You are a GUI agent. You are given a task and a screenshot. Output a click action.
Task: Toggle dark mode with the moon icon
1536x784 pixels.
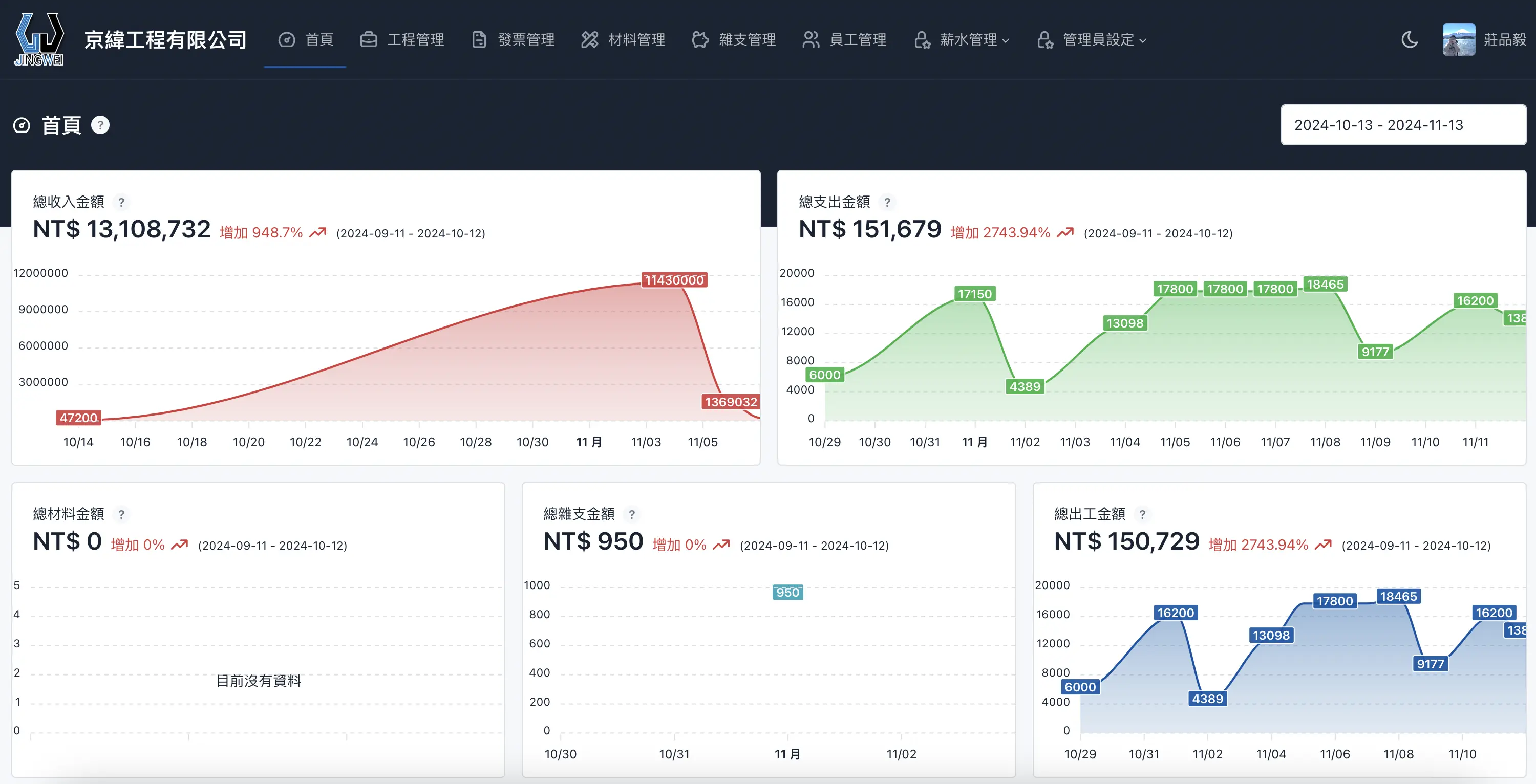click(x=1409, y=39)
